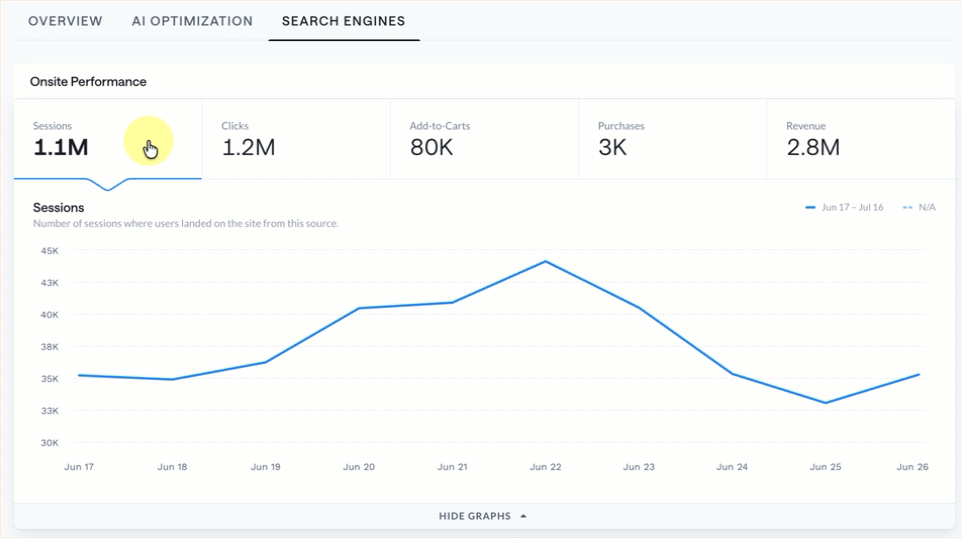Click the Jun 25 lowest data point
Image resolution: width=962 pixels, height=538 pixels.
pyautogui.click(x=825, y=403)
